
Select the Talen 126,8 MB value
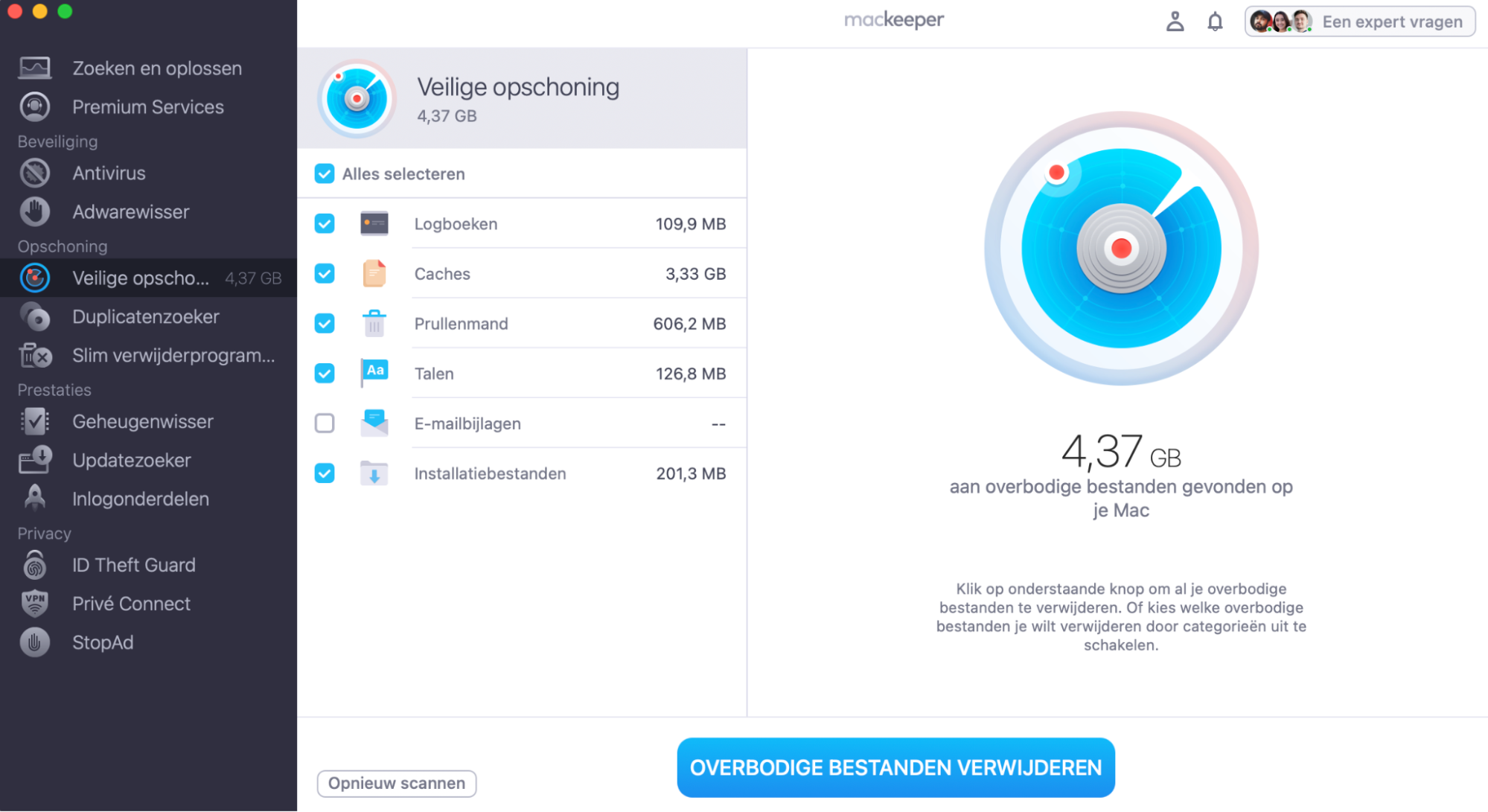(691, 374)
